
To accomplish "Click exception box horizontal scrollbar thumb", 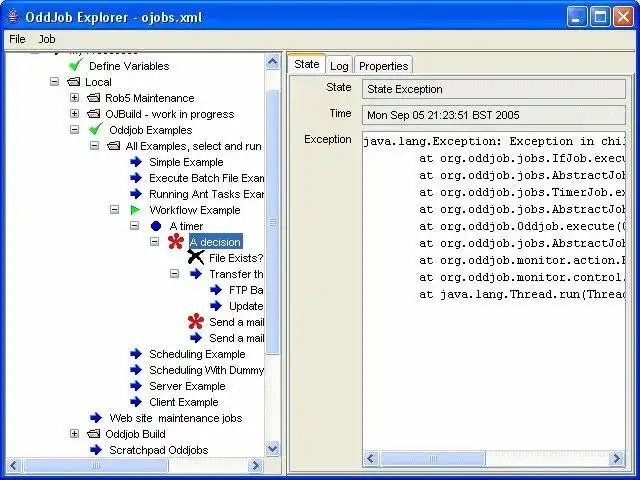I will [433, 459].
